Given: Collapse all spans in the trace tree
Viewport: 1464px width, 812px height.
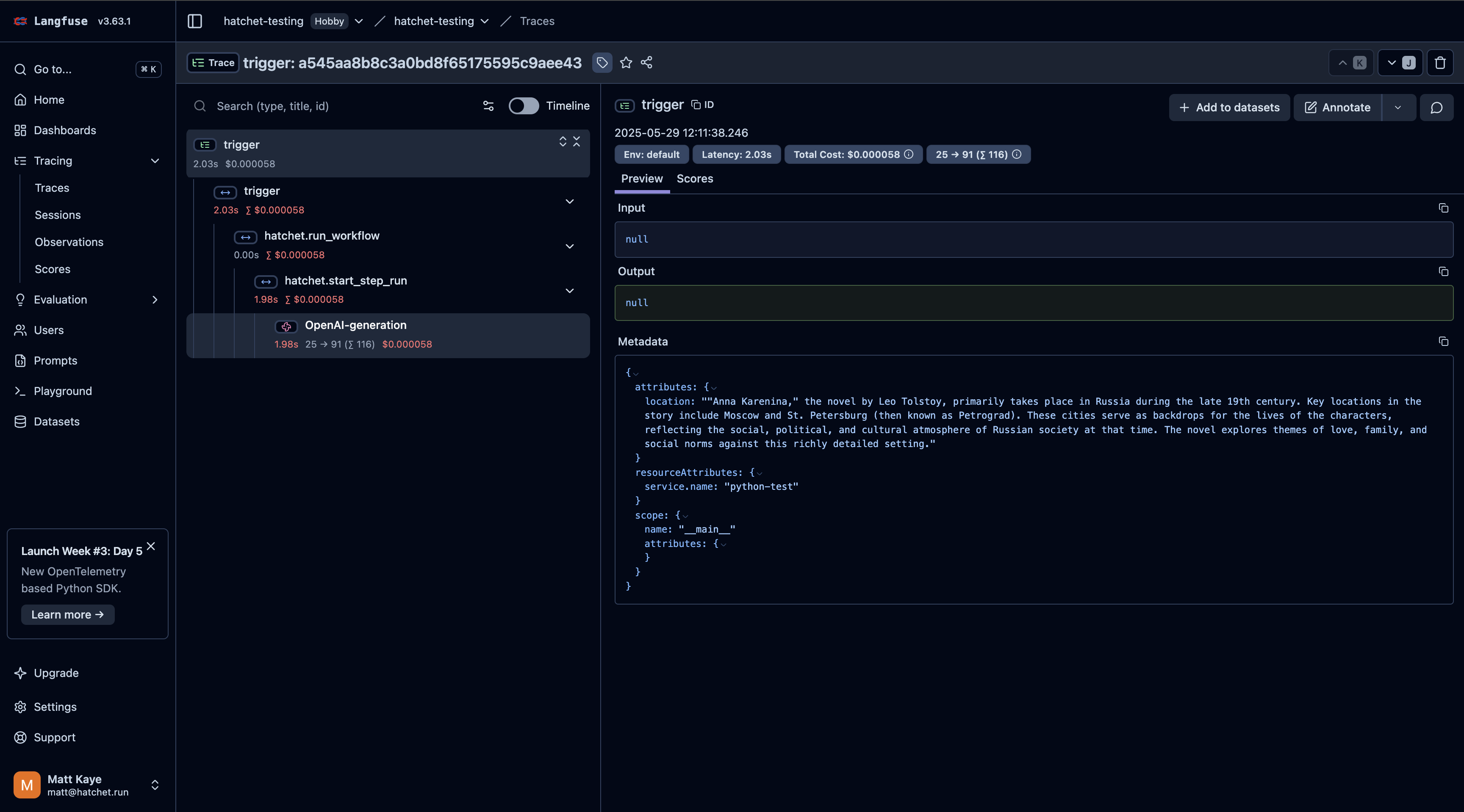Looking at the screenshot, I should [576, 142].
